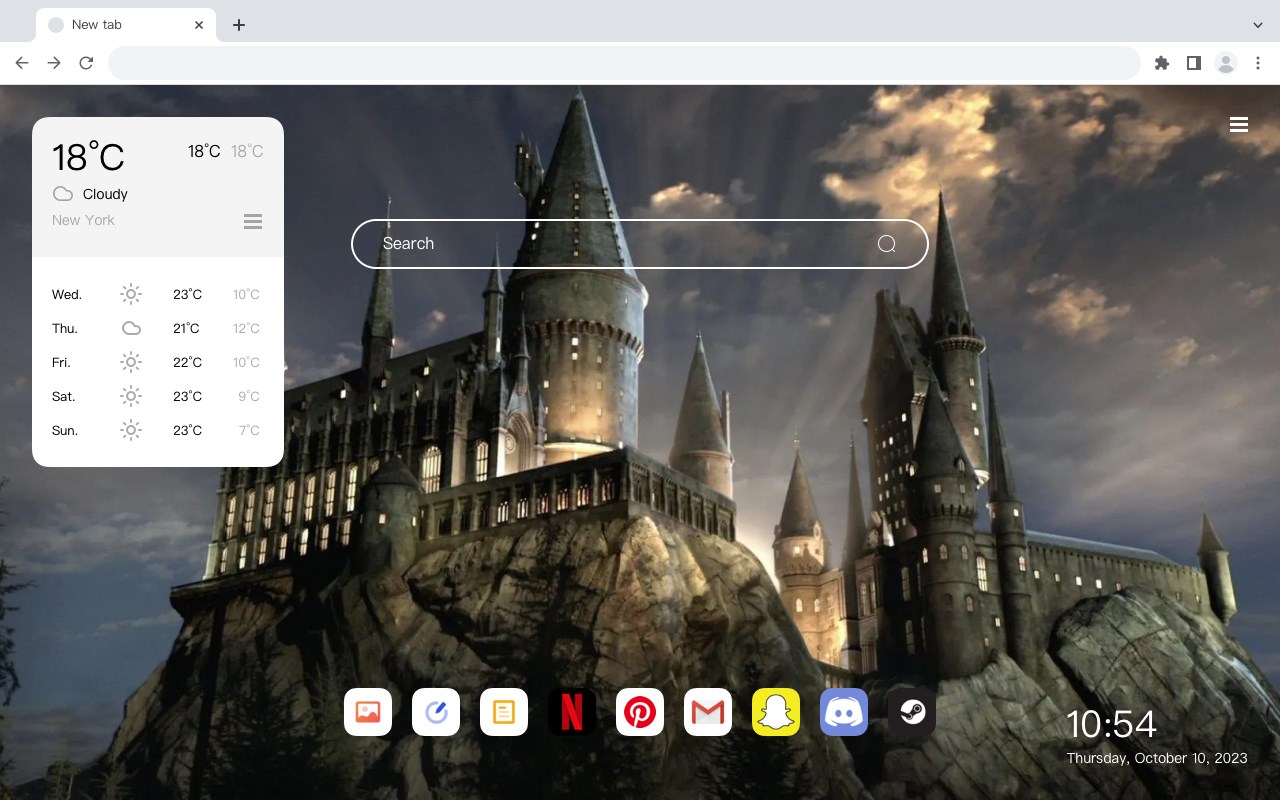Click the sunny icon for Sun.

coord(131,430)
